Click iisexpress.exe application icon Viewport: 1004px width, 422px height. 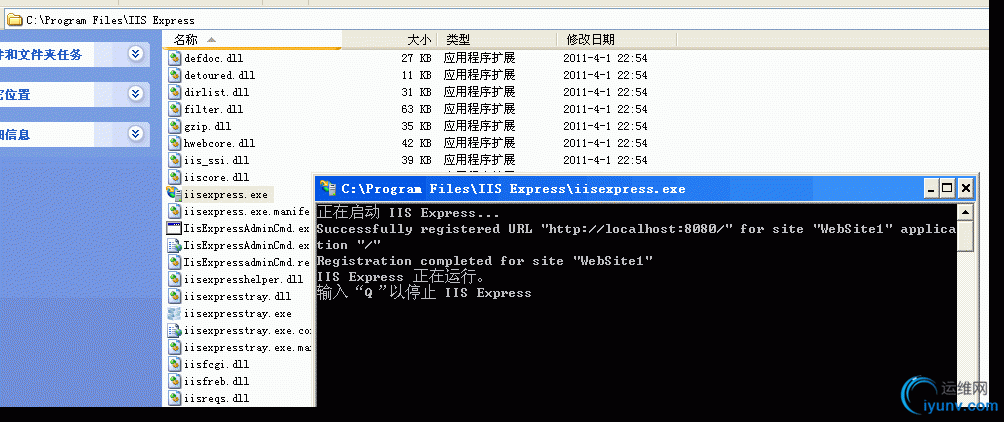174,193
